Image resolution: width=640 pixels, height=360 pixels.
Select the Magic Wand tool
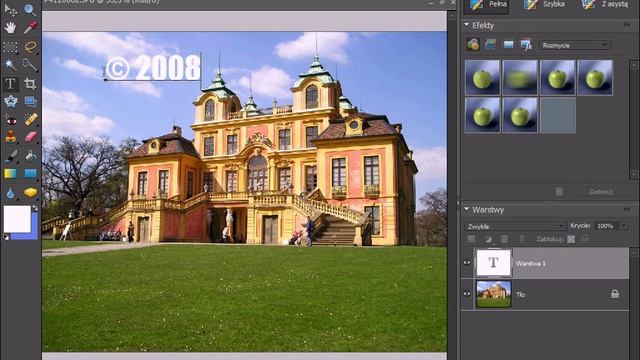pos(10,64)
